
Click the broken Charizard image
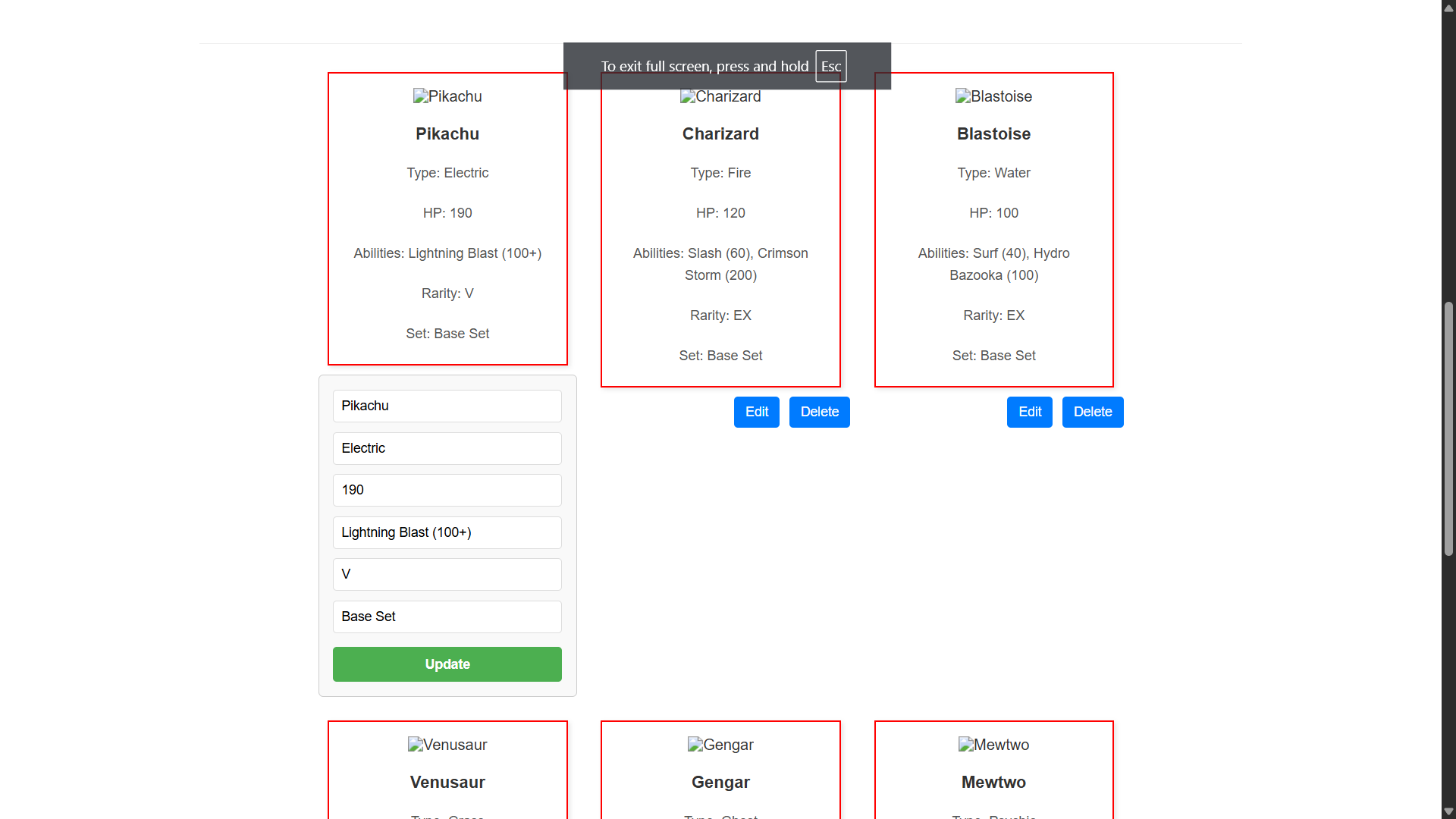click(720, 96)
